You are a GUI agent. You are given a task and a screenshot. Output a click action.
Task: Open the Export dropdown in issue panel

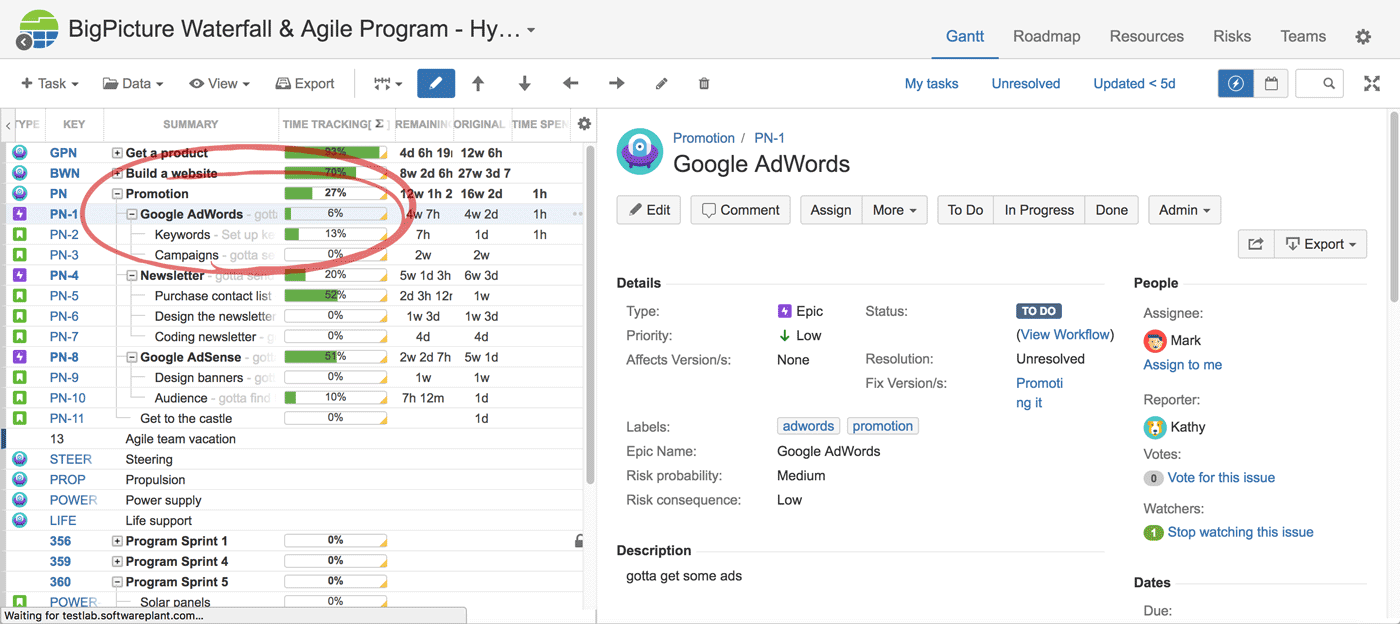tap(1320, 244)
